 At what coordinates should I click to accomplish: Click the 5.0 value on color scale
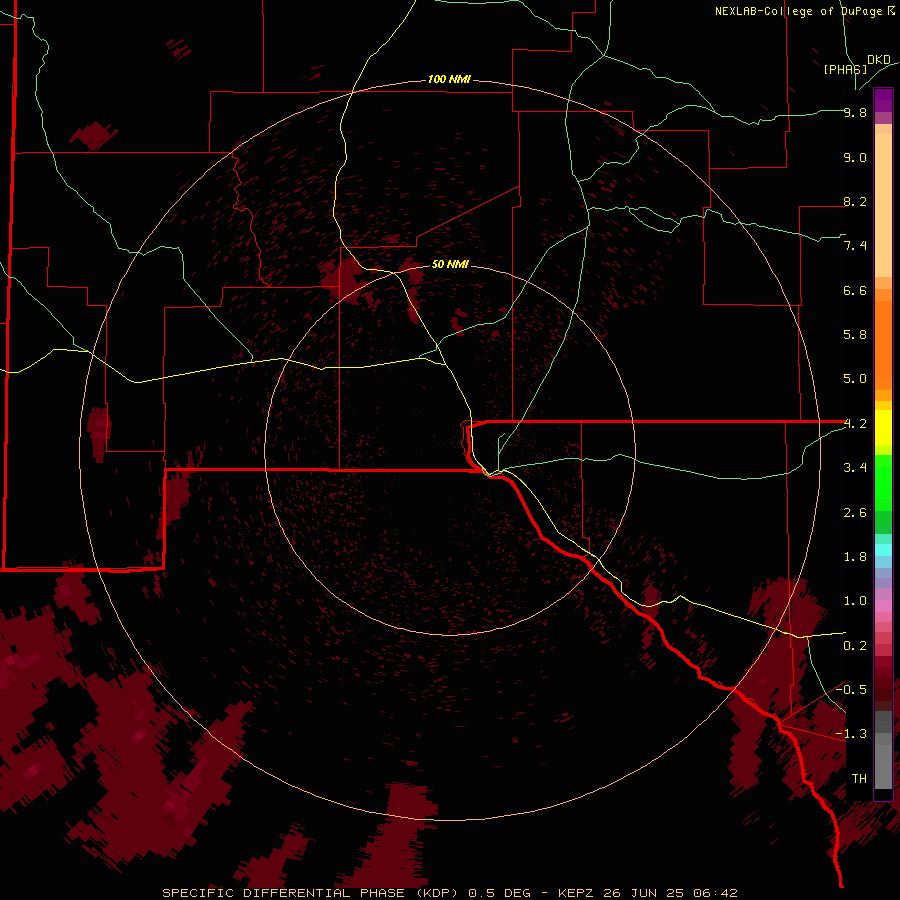(x=855, y=379)
